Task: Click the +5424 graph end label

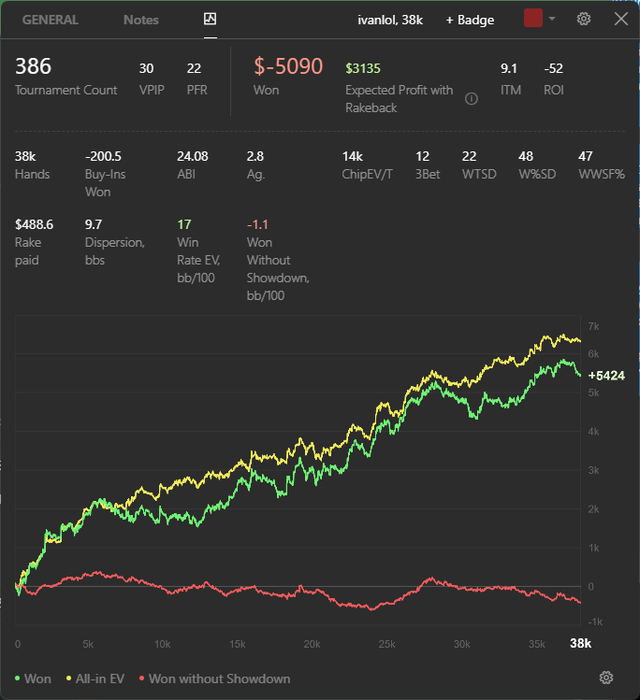Action: pyautogui.click(x=606, y=375)
